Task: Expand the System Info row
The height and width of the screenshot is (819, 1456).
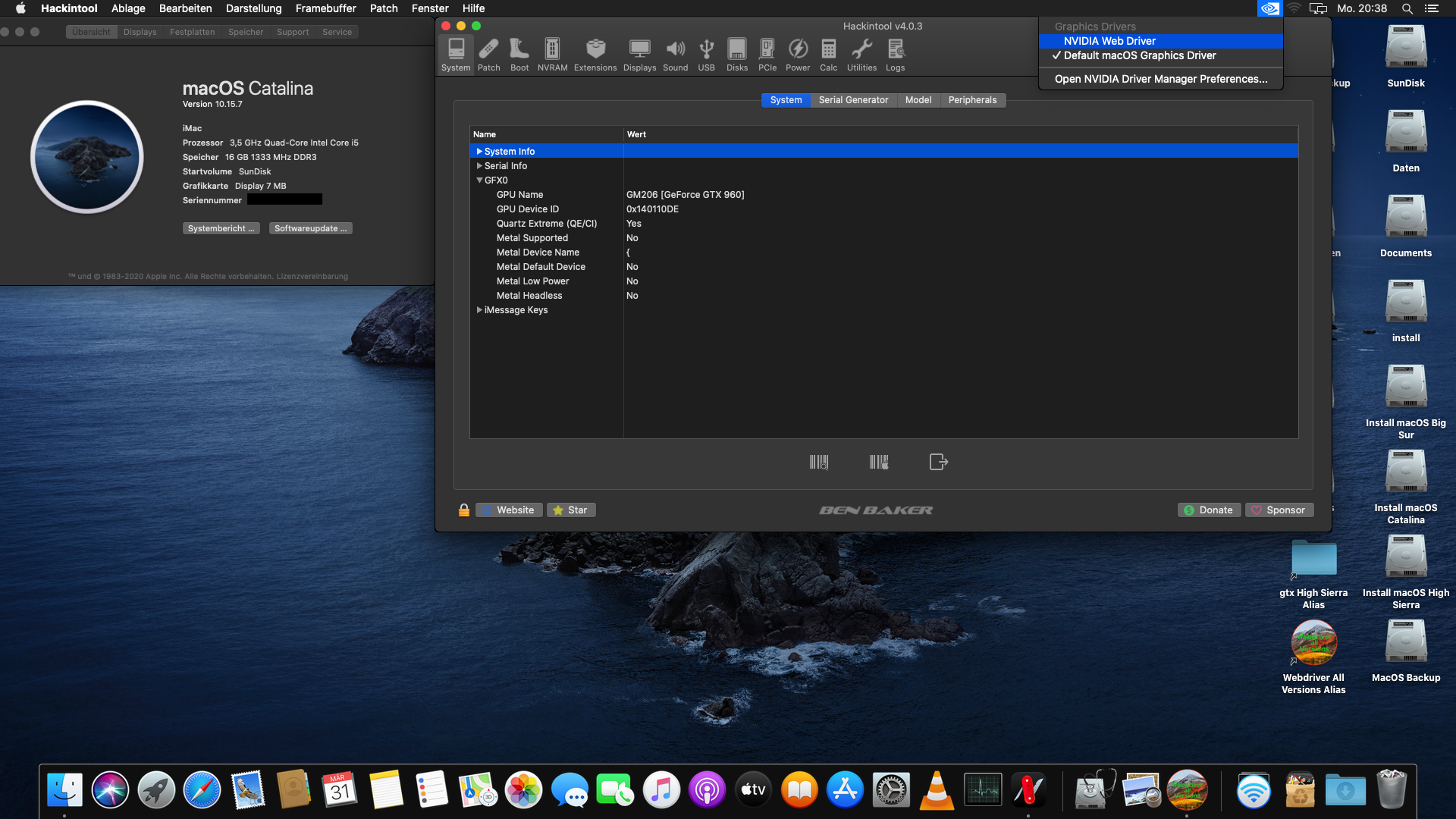Action: [479, 152]
